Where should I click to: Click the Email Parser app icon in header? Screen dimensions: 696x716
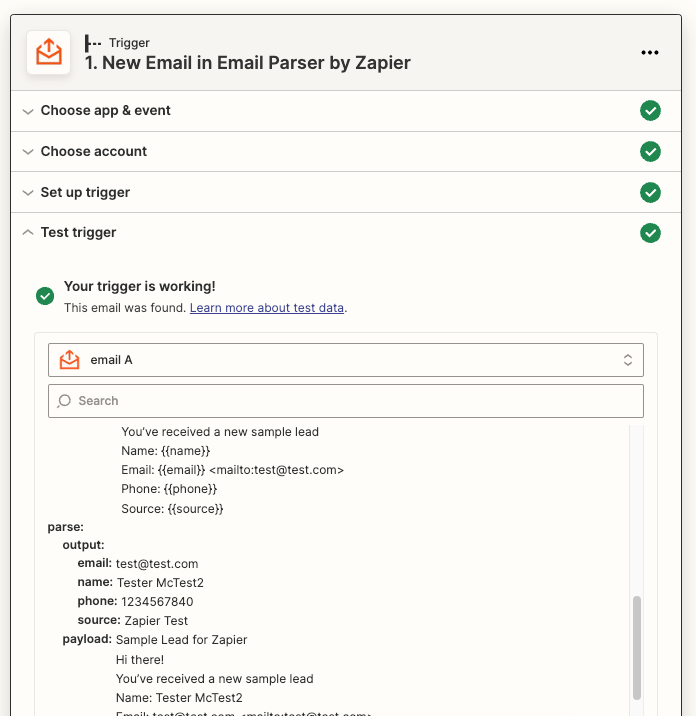(48, 53)
